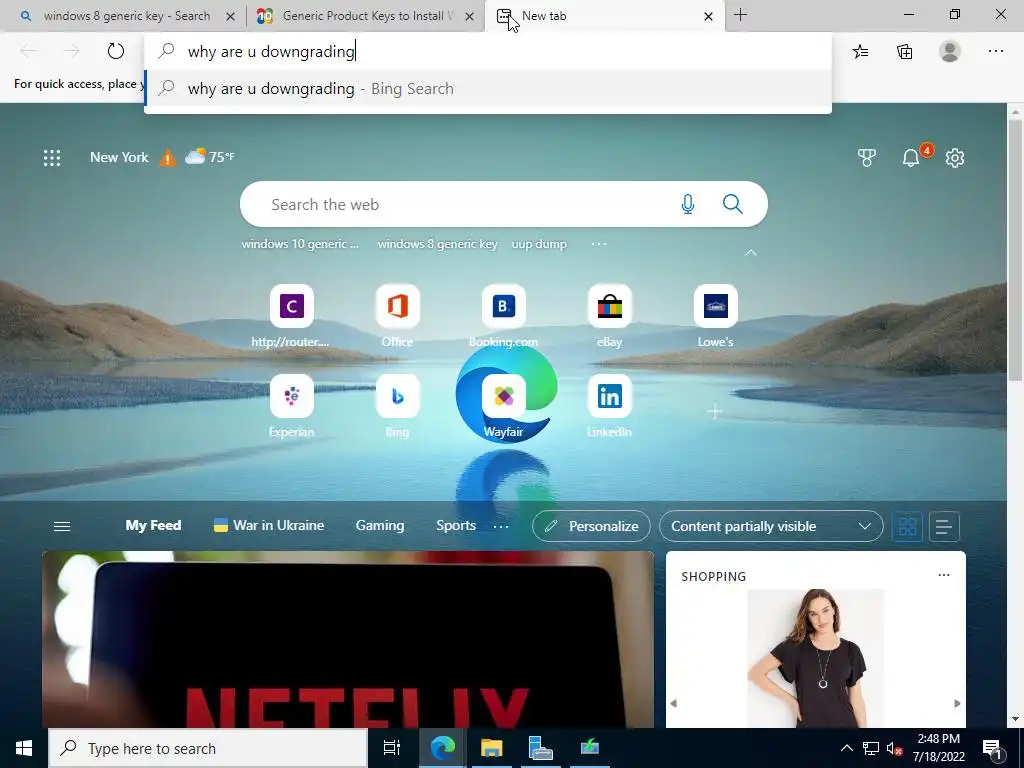Click the 75°F temperature reading
The width and height of the screenshot is (1024, 768).
(221, 157)
